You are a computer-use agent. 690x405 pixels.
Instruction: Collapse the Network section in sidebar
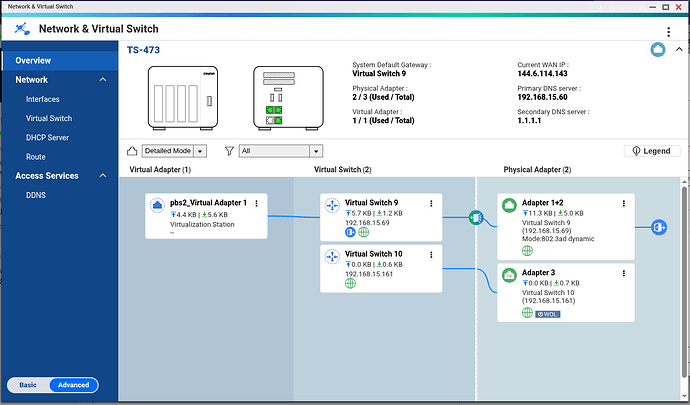102,80
